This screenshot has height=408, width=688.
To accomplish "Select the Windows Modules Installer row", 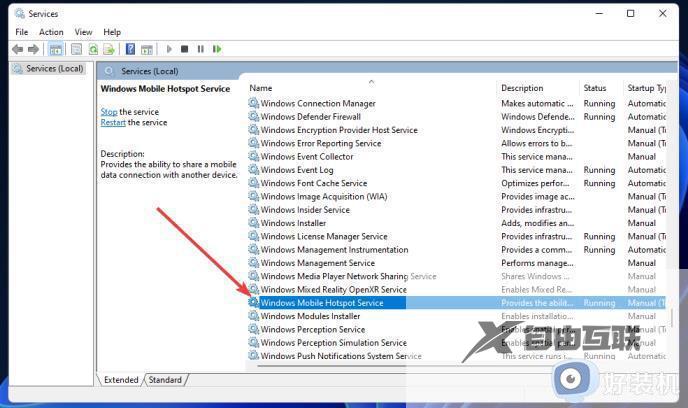I will (457, 316).
